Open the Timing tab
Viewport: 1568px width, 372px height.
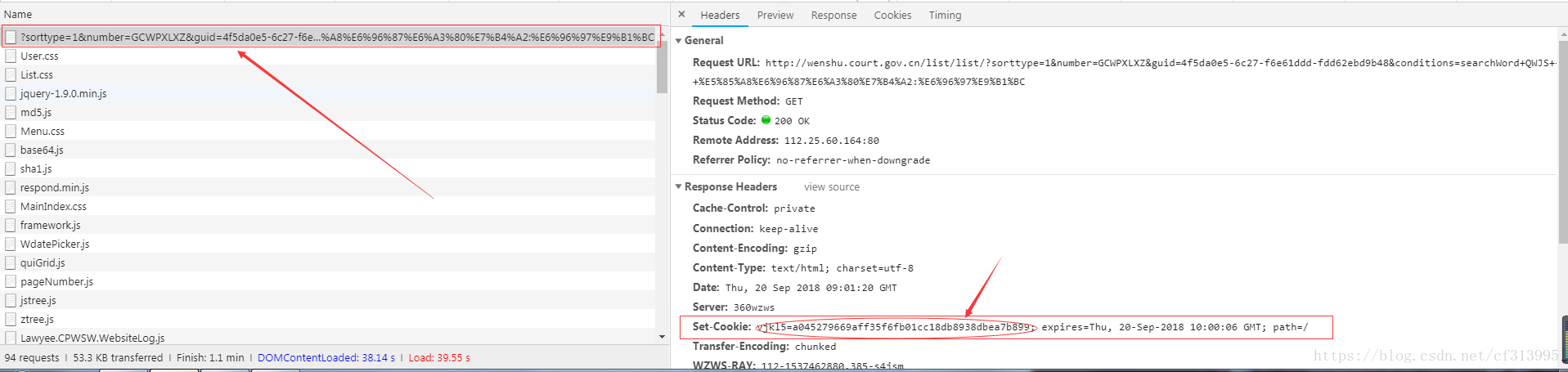(x=945, y=15)
